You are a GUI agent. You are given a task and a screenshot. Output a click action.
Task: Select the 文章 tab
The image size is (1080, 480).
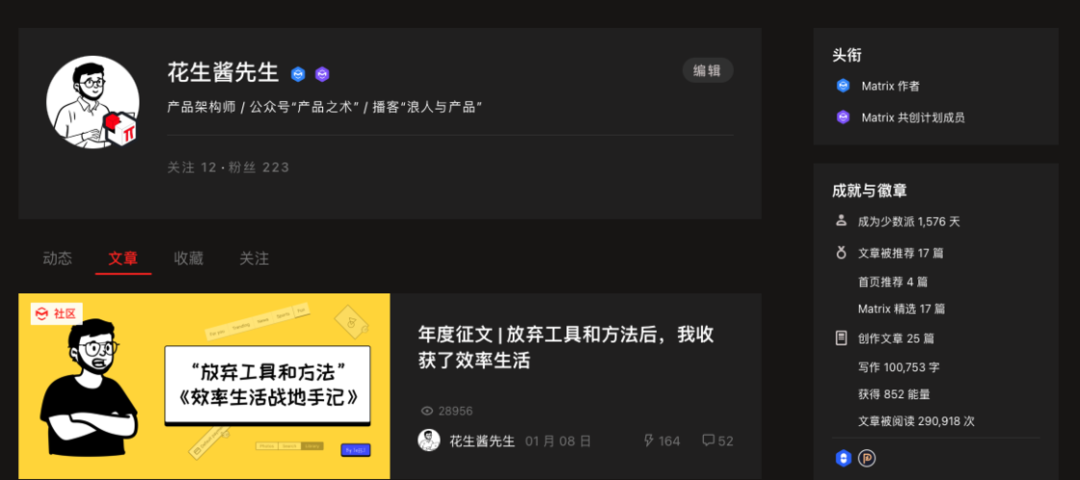(123, 259)
